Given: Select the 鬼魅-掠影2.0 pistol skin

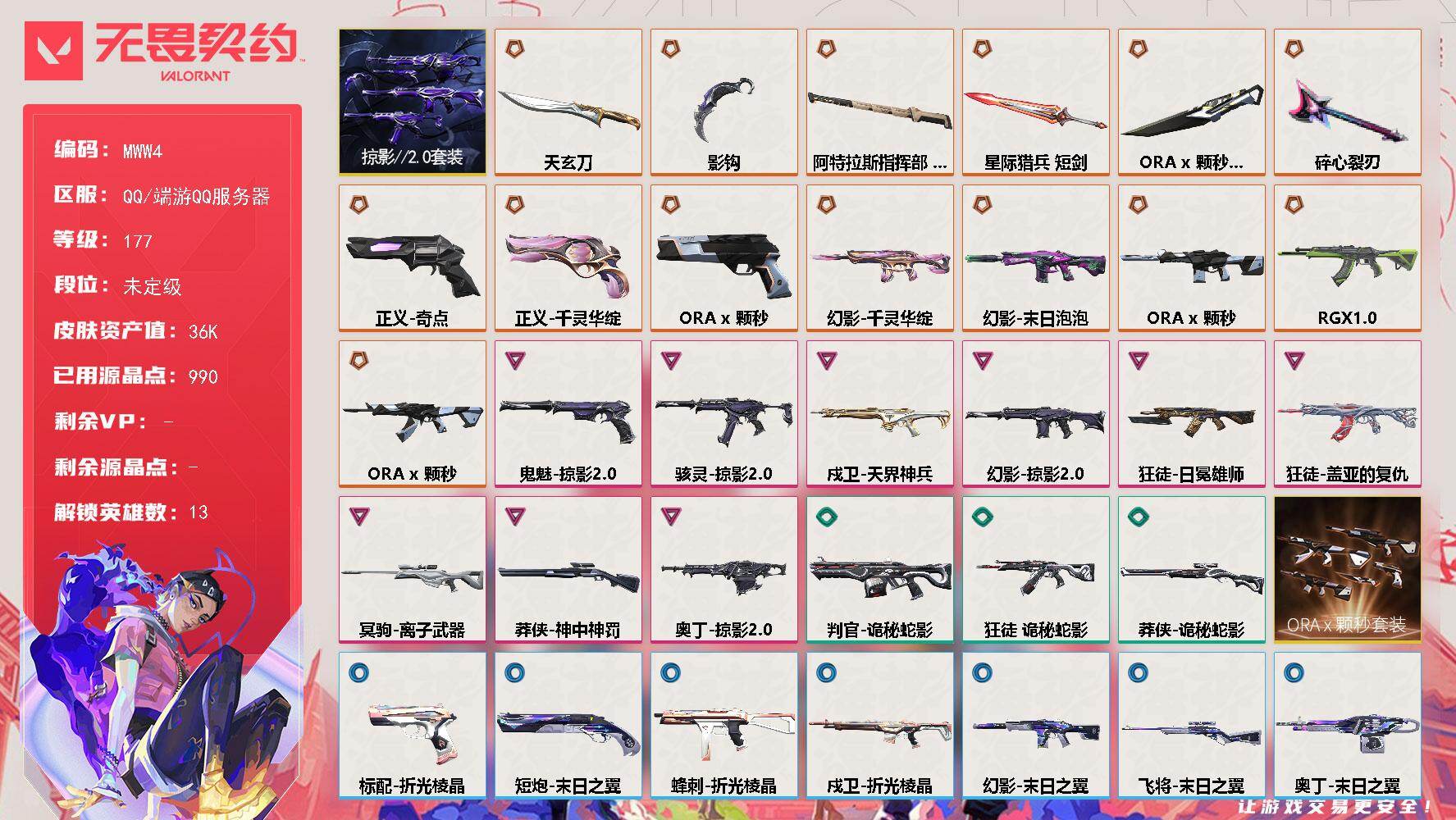Looking at the screenshot, I should pos(568,414).
